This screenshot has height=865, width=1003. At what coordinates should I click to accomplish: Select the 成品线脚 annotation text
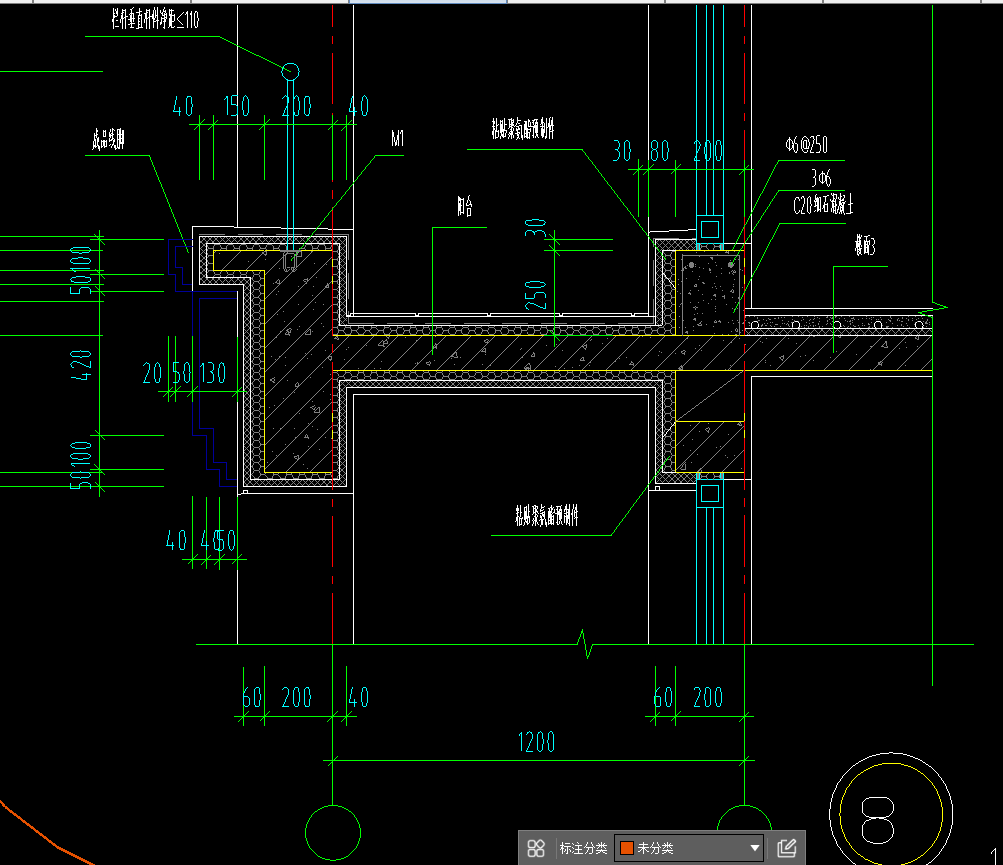coord(107,139)
